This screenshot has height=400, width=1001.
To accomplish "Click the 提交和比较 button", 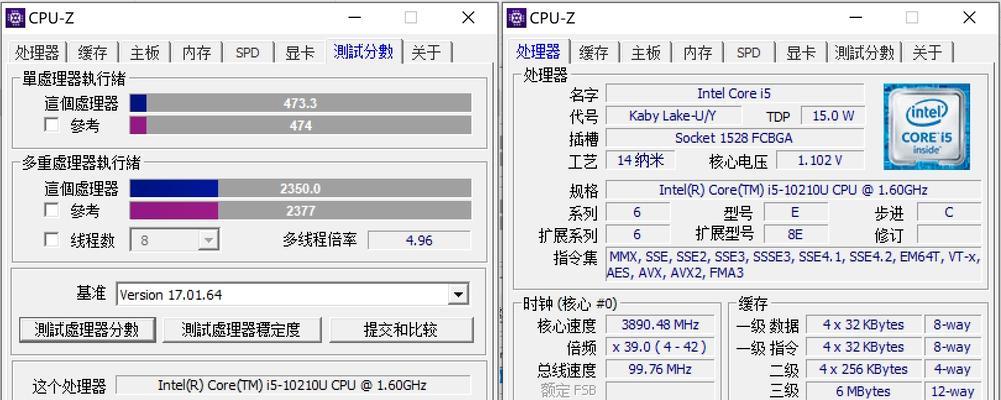I will [x=401, y=330].
